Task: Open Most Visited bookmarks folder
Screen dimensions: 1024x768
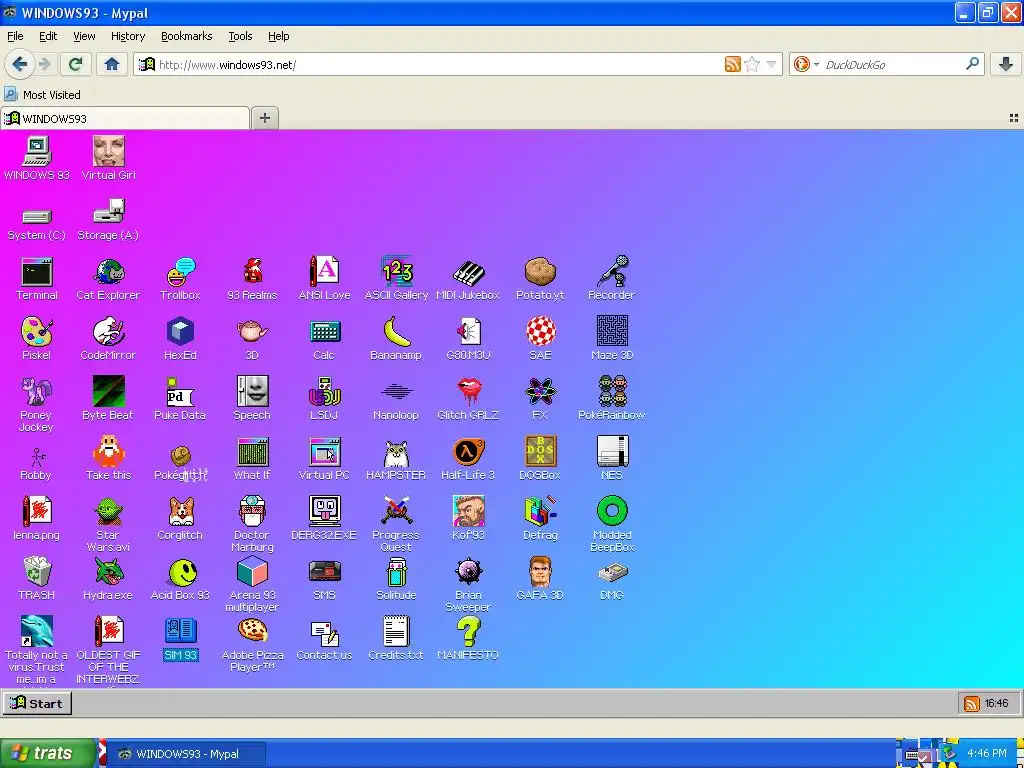Action: 43,95
